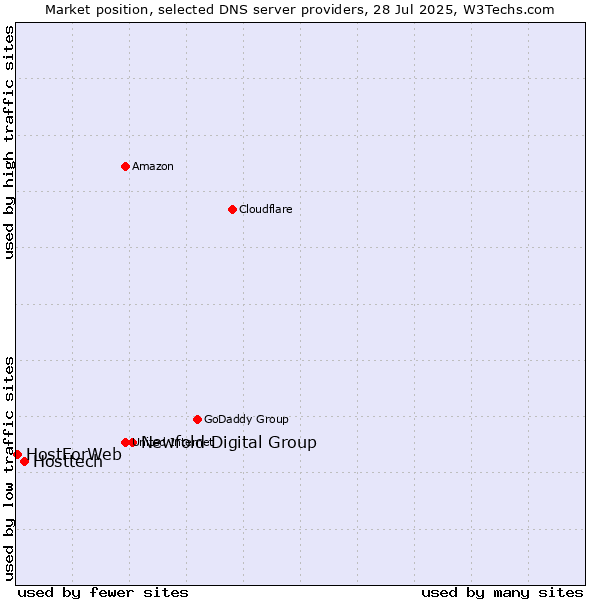Click the 'used by fewer sites' axis label

103,593
